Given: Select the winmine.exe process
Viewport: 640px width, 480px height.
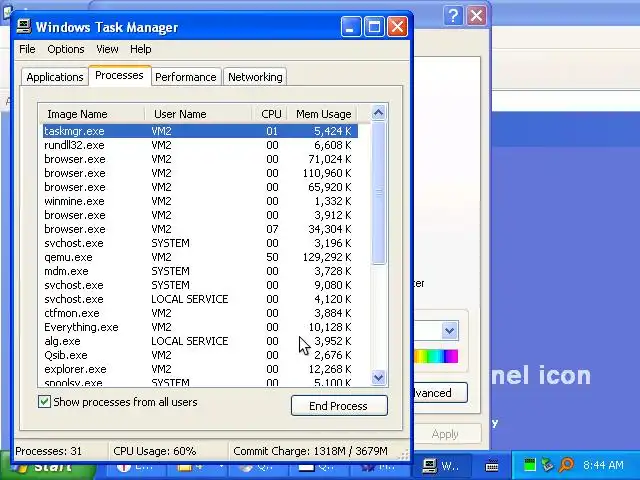Looking at the screenshot, I should pos(200,201).
